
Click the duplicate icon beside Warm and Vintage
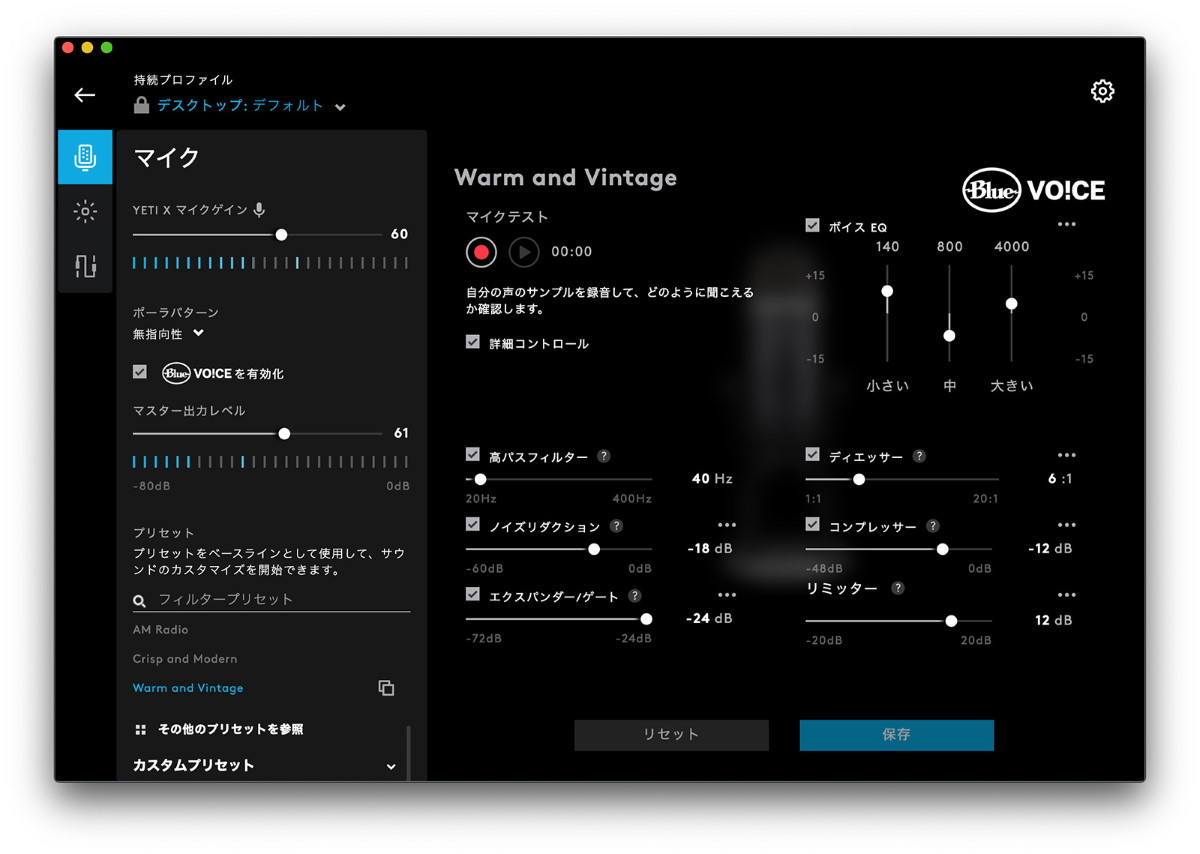click(x=386, y=688)
